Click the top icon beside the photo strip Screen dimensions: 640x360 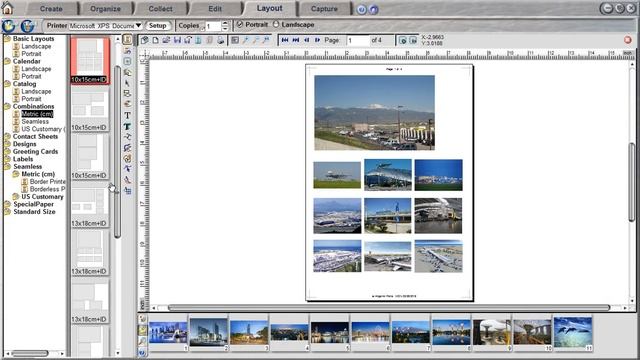pyautogui.click(x=142, y=319)
